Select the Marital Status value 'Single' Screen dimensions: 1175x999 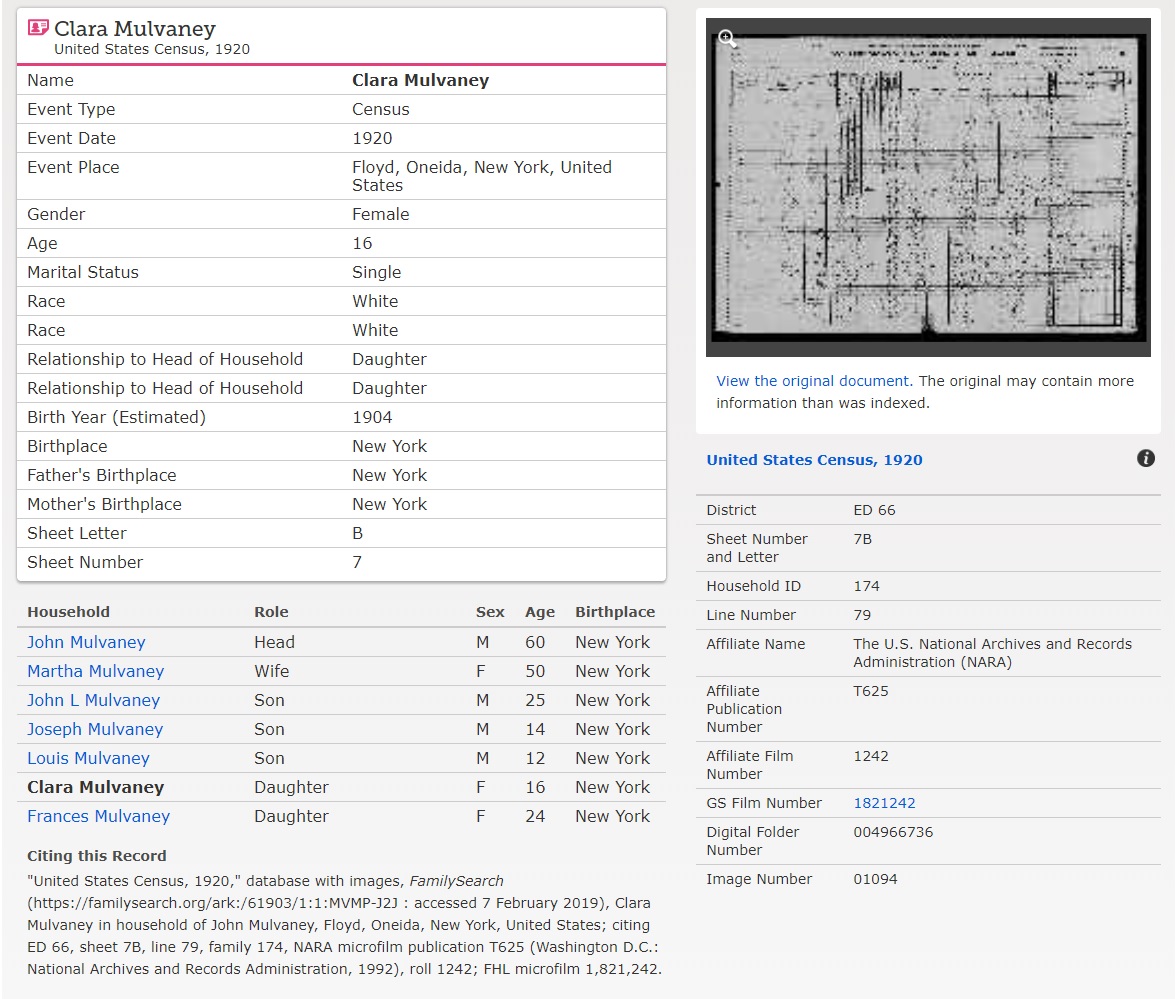(376, 272)
